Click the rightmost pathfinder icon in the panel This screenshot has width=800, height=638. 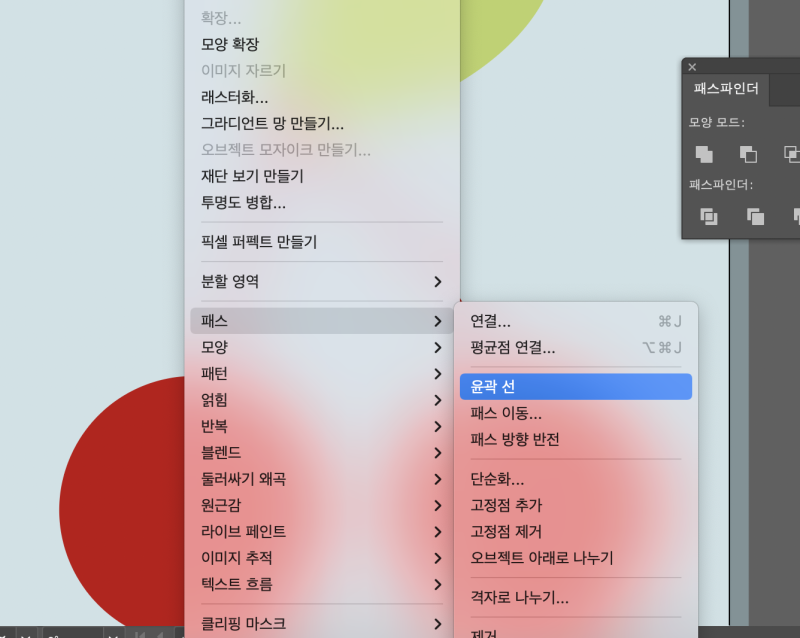(x=797, y=216)
